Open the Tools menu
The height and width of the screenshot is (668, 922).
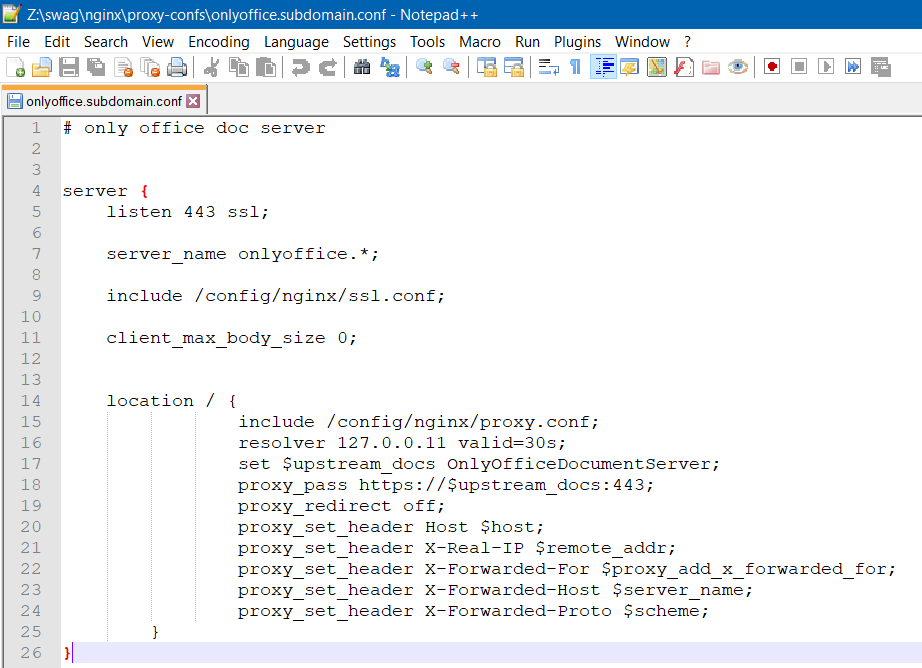[x=427, y=42]
